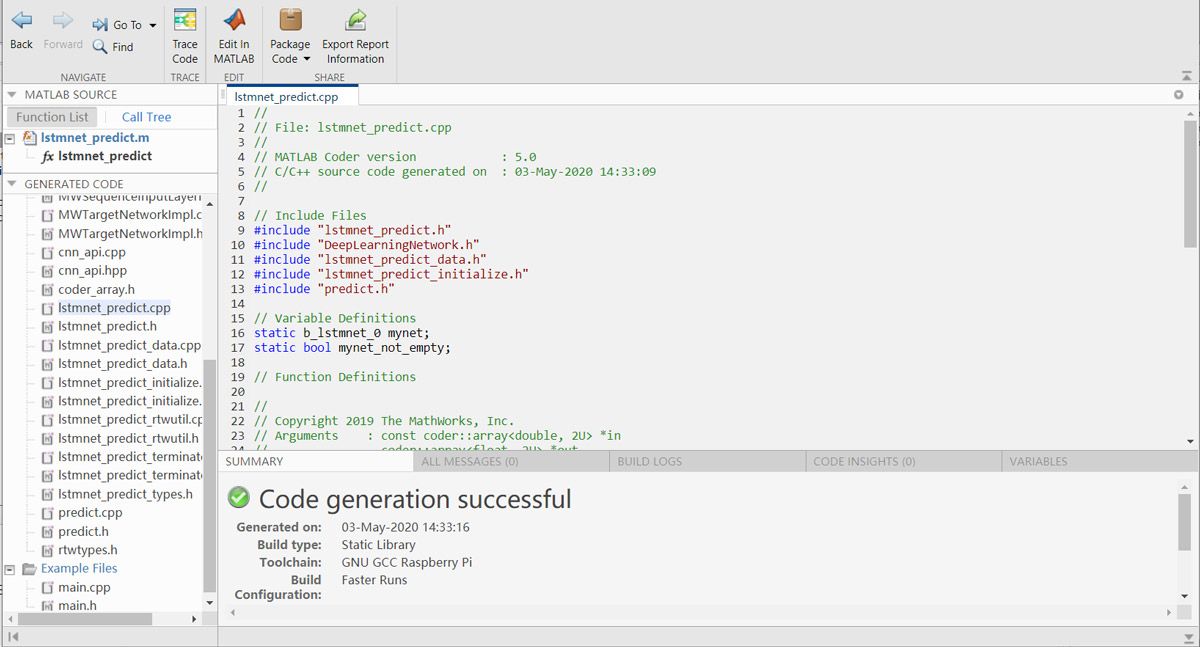Switch to the Call Tree view
This screenshot has height=647, width=1200.
pyautogui.click(x=146, y=117)
